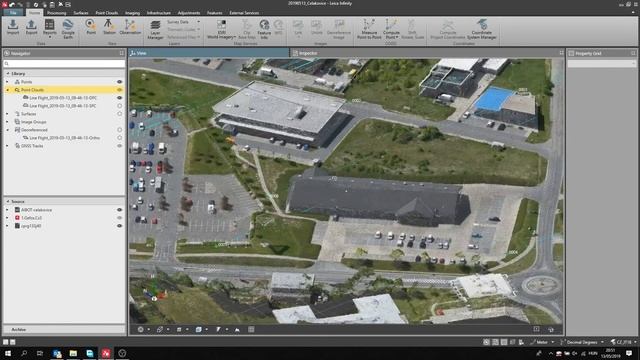Viewport: 640px width, 360px height.
Task: Open File Explorer from the taskbar
Action: click(73, 353)
